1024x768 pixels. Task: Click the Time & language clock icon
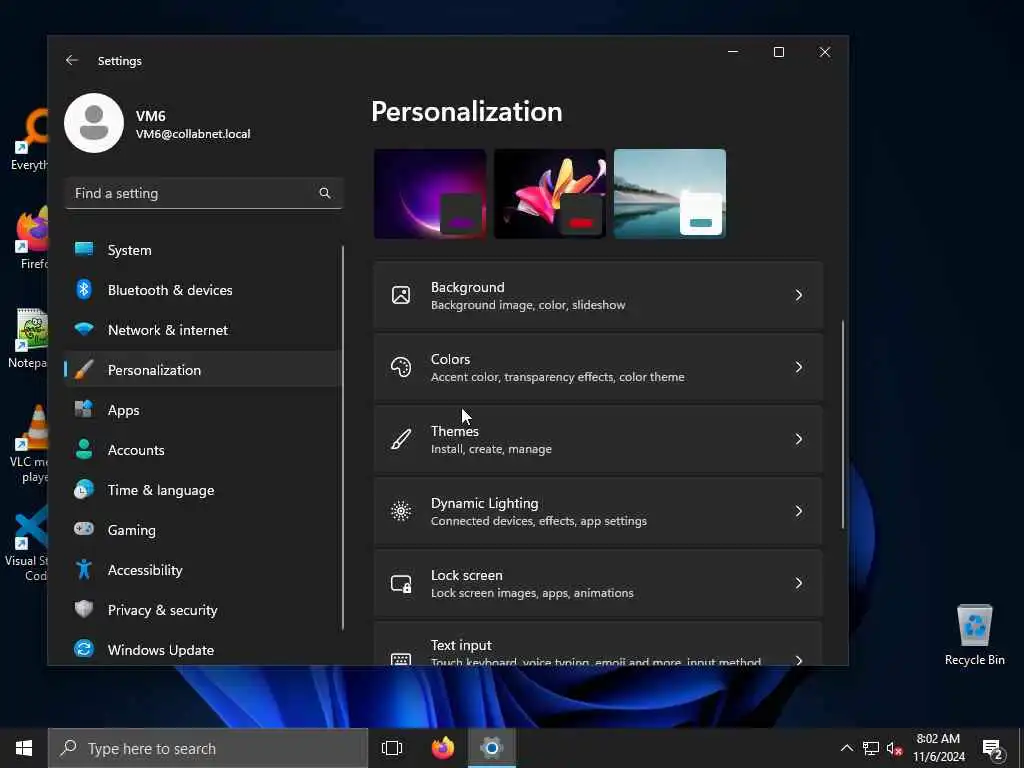pyautogui.click(x=84, y=489)
